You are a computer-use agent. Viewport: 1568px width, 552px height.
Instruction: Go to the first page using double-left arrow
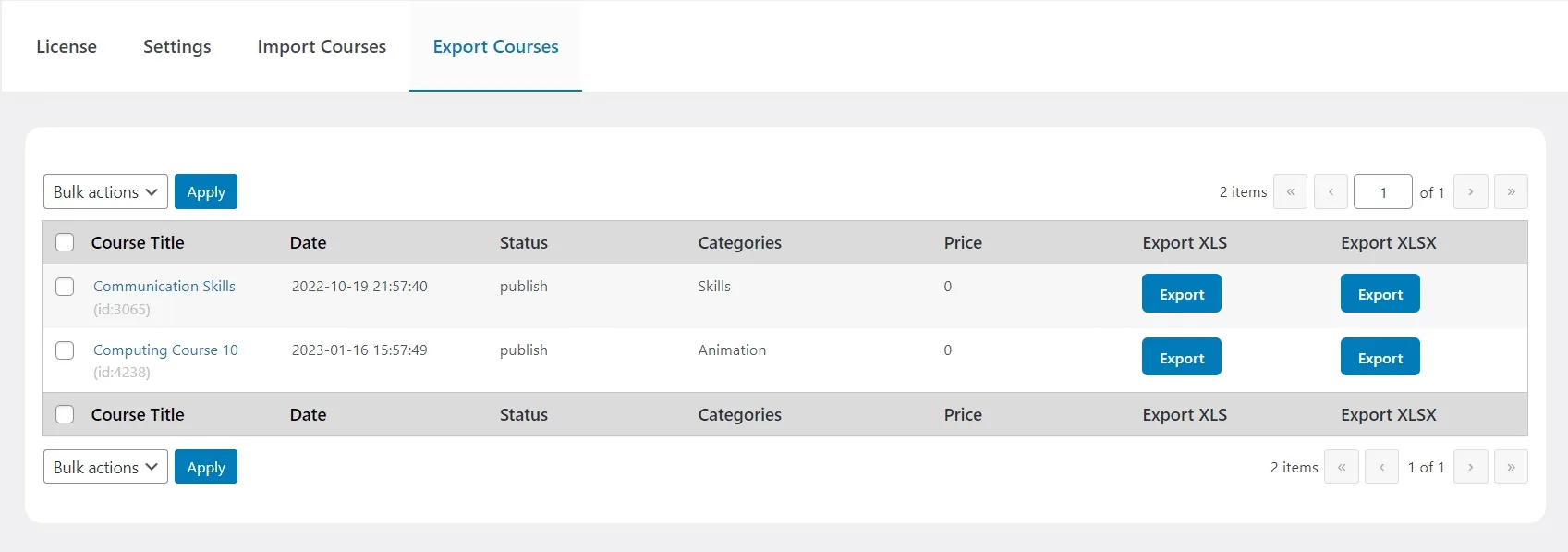(x=1290, y=191)
